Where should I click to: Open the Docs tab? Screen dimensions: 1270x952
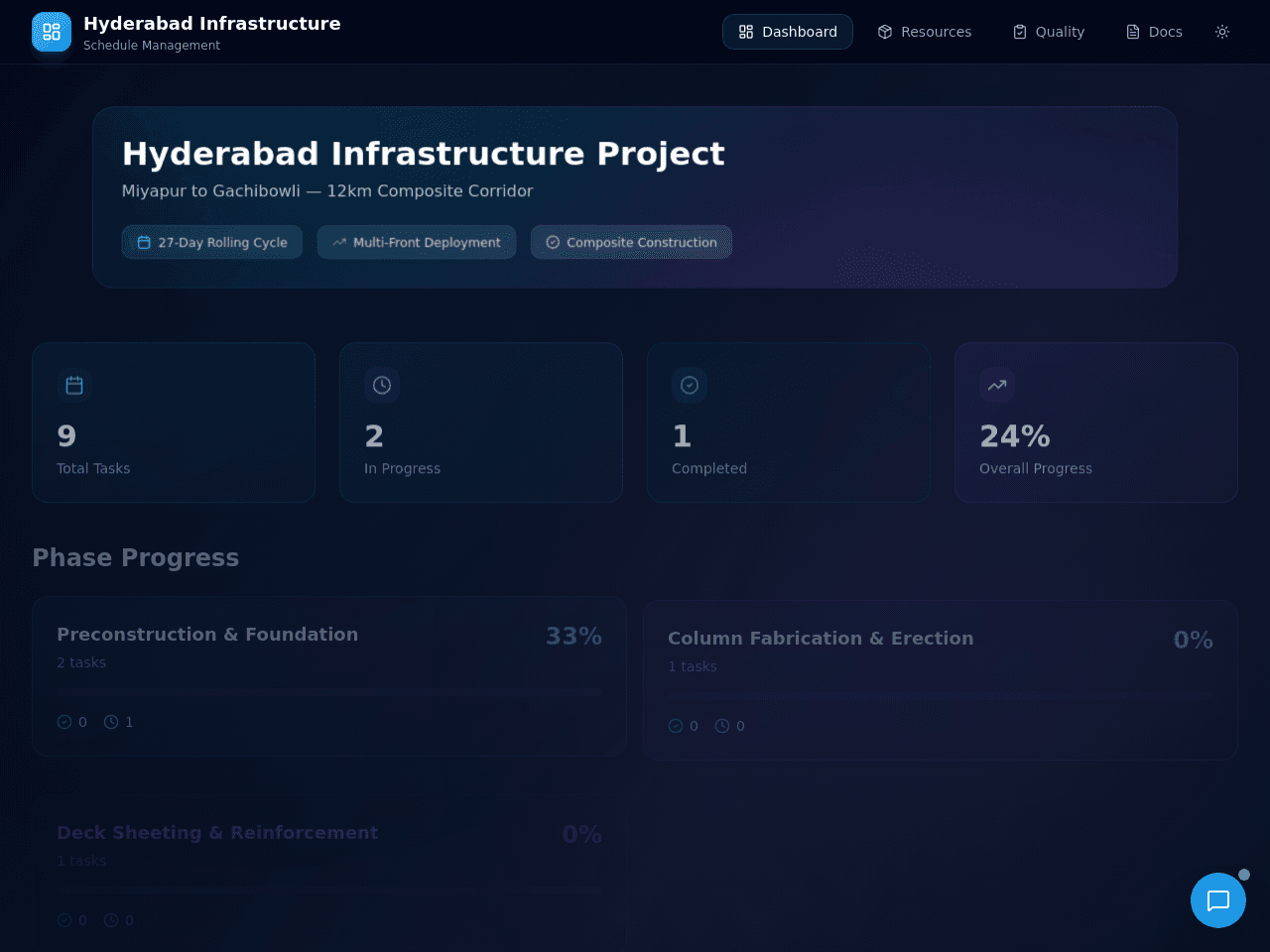click(1154, 32)
